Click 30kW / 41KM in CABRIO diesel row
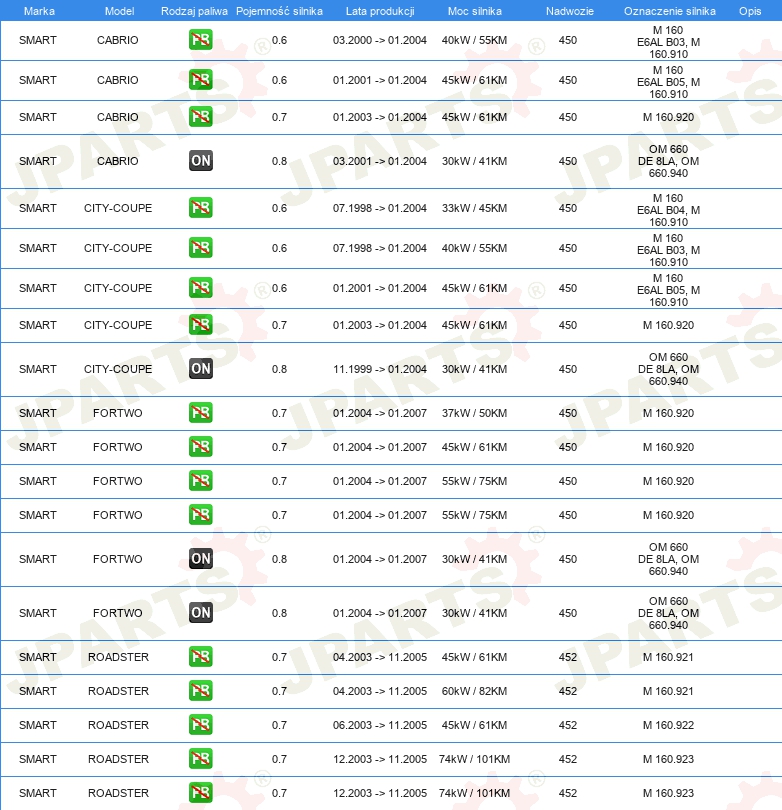The height and width of the screenshot is (810, 782). (x=474, y=161)
